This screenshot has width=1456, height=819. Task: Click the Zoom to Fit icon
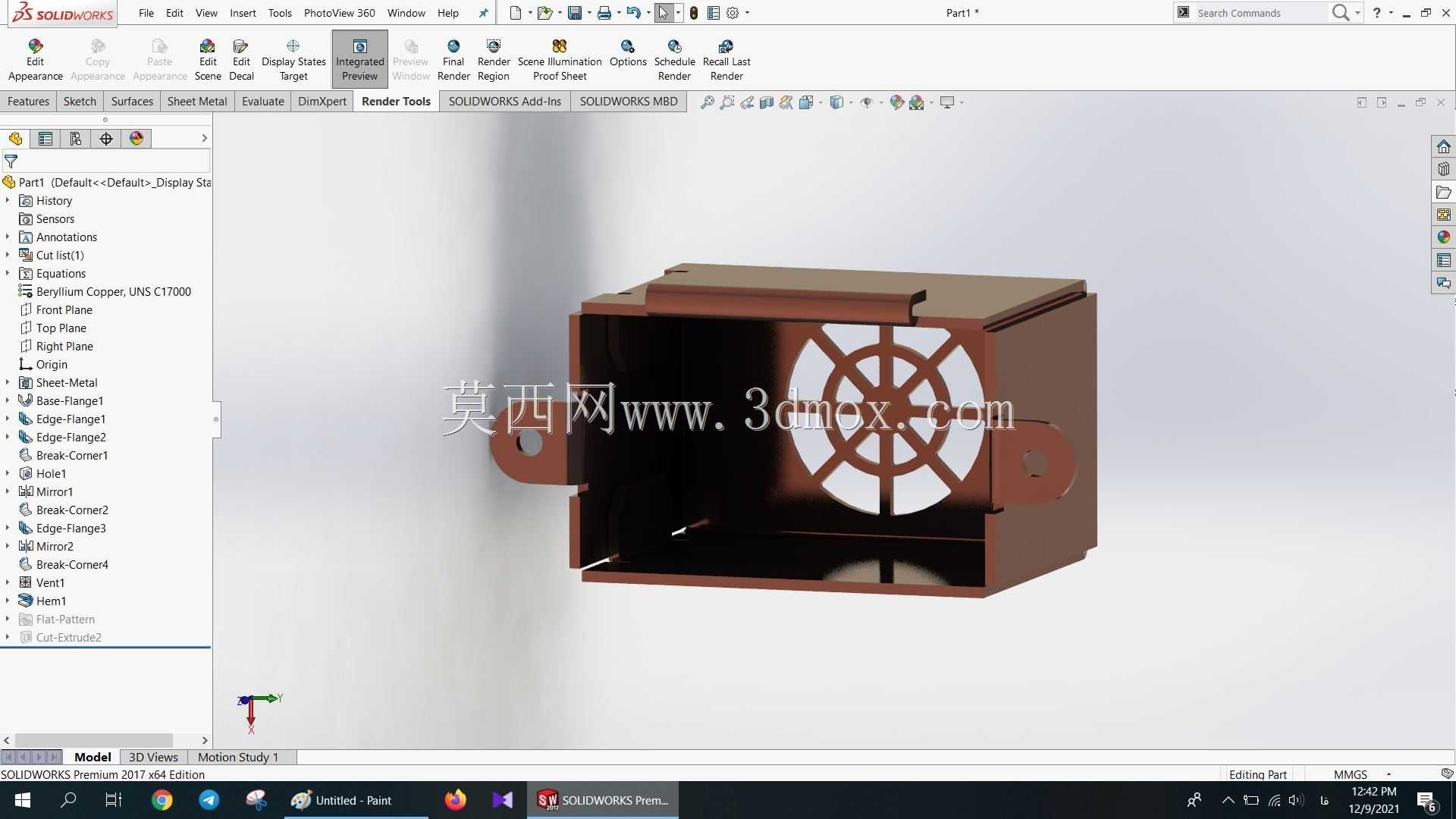pyautogui.click(x=708, y=102)
